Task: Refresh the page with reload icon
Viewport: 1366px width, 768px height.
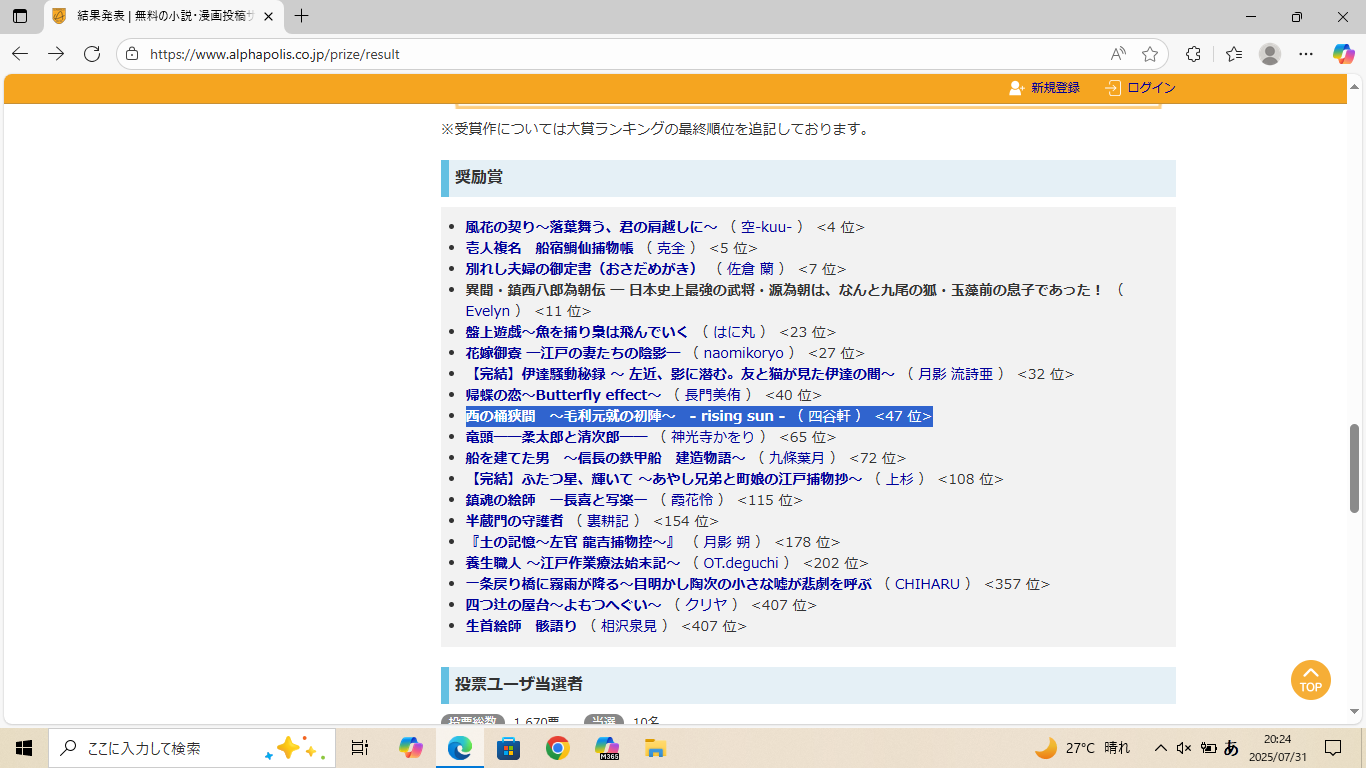Action: [92, 54]
